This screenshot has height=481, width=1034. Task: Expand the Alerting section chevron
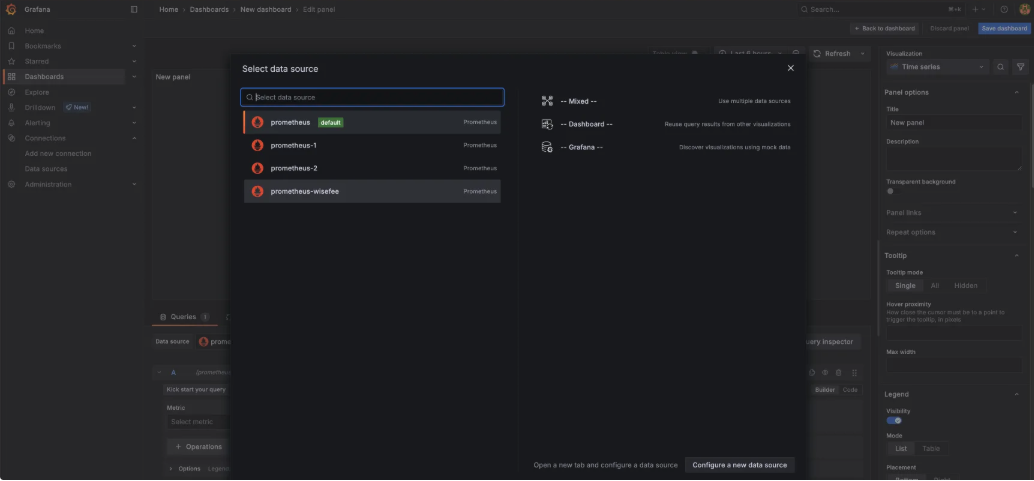pyautogui.click(x=134, y=123)
